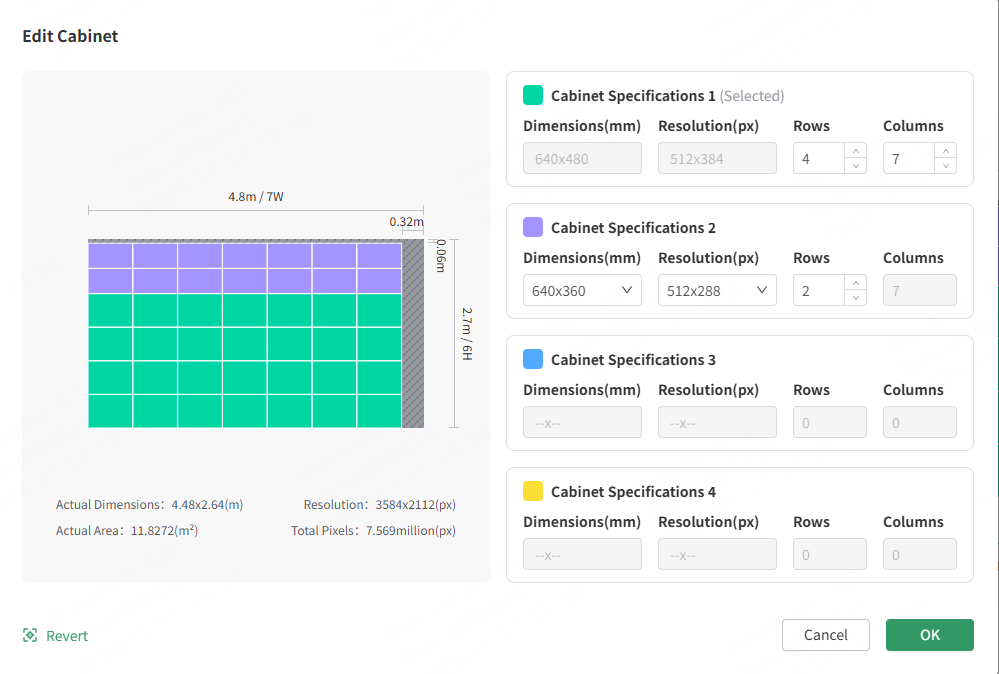Open the 512x288 Resolution dropdown

tap(717, 291)
